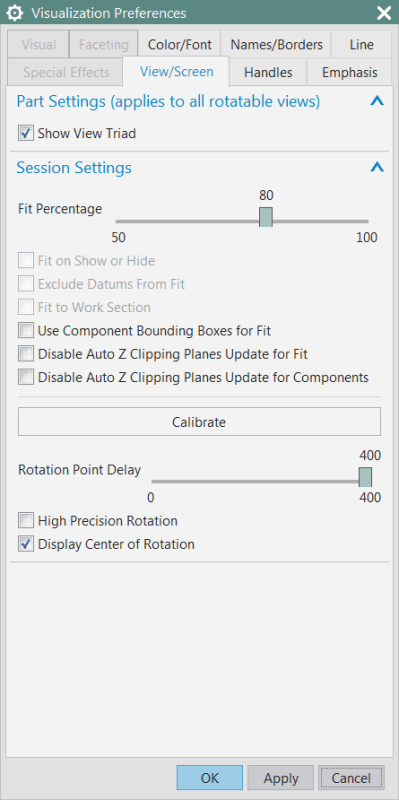The width and height of the screenshot is (399, 800).
Task: Check Disable Auto Z Clipping Planes for Fit
Action: pyautogui.click(x=26, y=354)
